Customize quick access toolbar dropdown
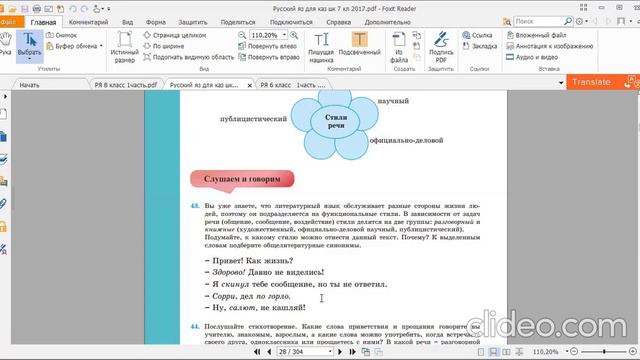 click(x=109, y=9)
